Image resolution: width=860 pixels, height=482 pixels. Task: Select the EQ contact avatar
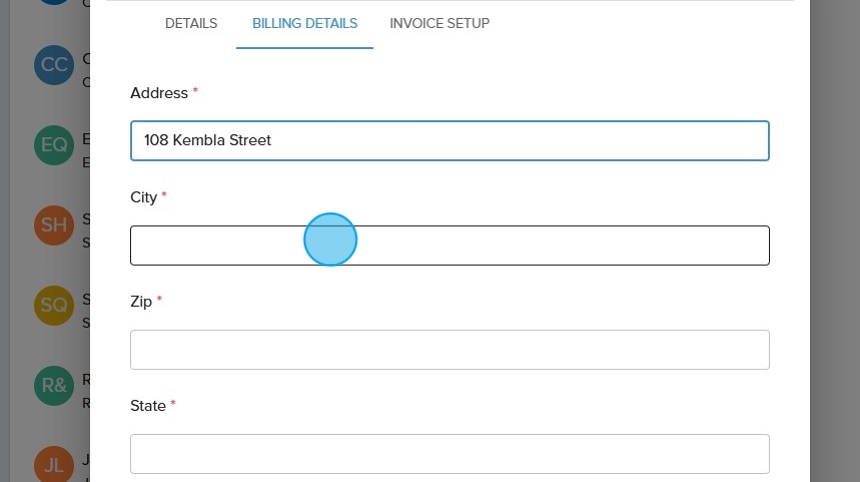point(54,145)
